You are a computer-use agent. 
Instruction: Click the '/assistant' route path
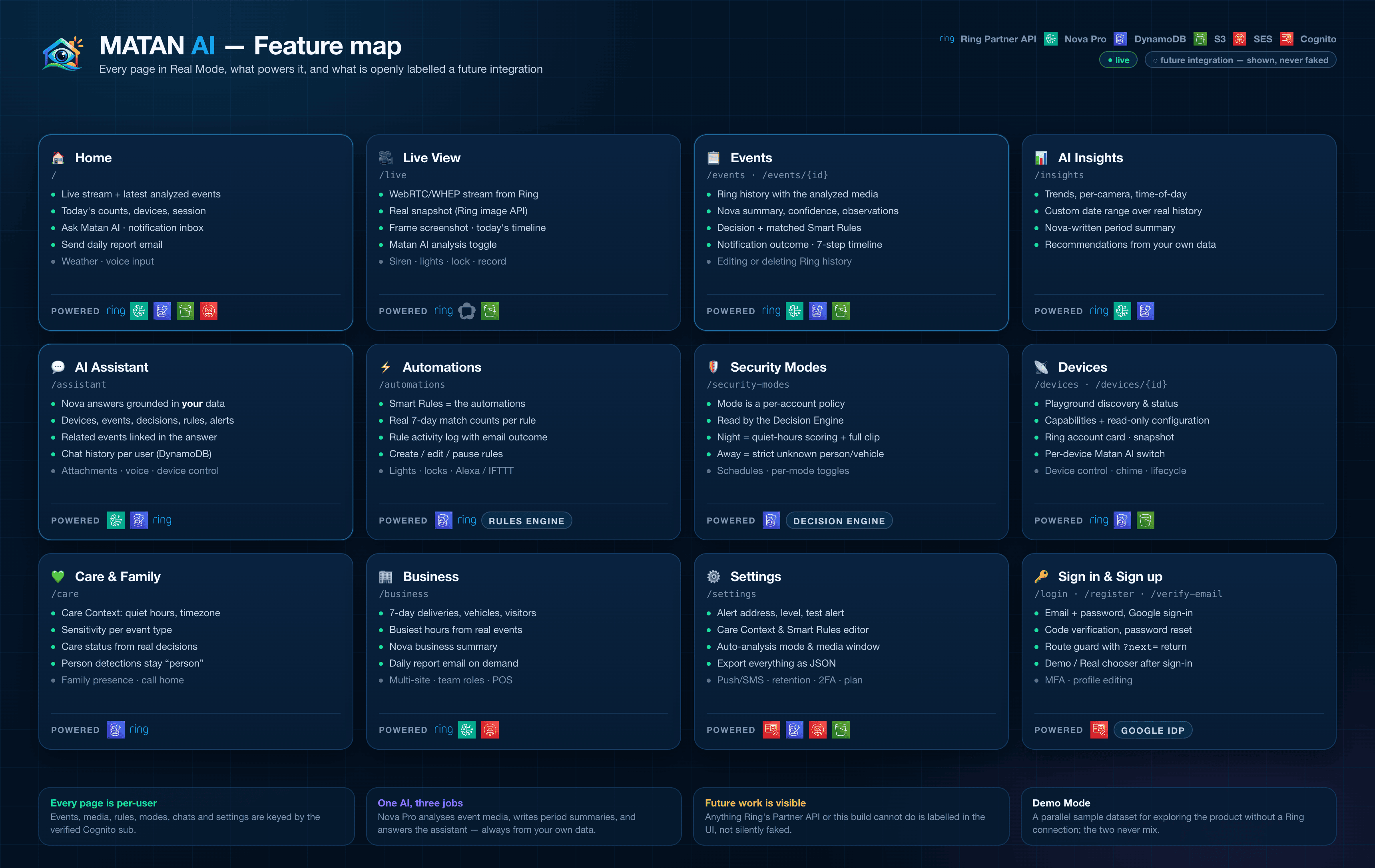(x=79, y=384)
